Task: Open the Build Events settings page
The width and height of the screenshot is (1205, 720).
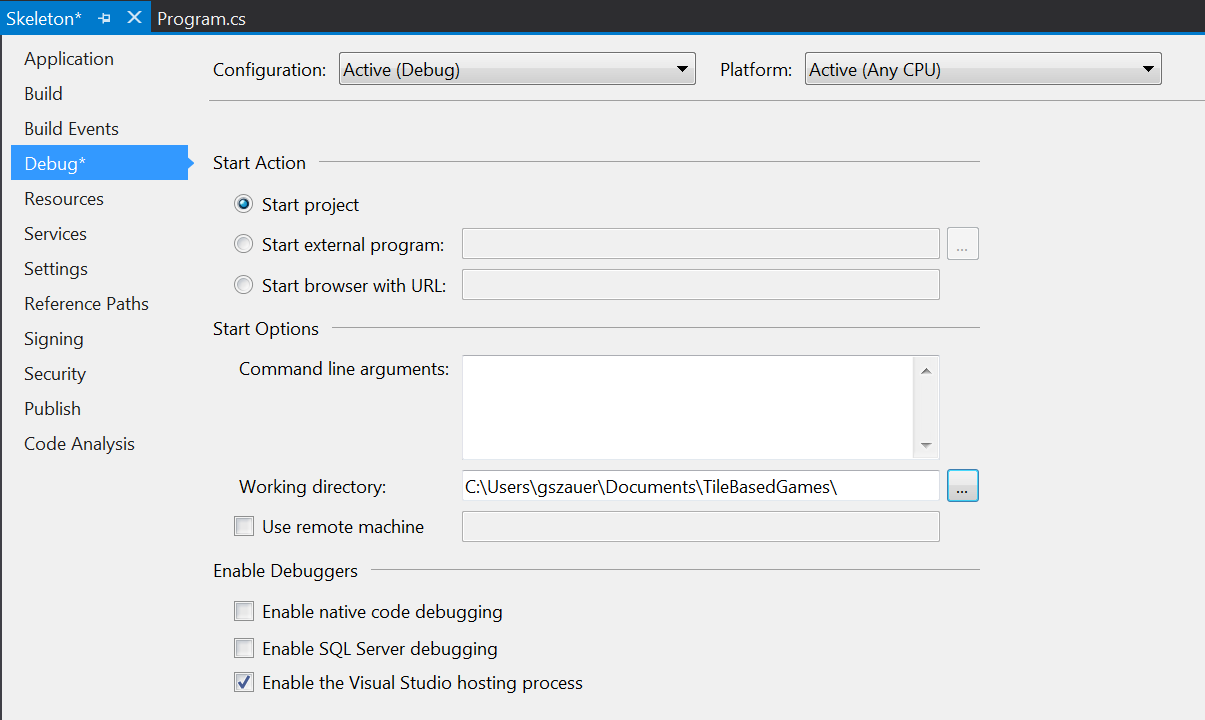Action: 71,129
